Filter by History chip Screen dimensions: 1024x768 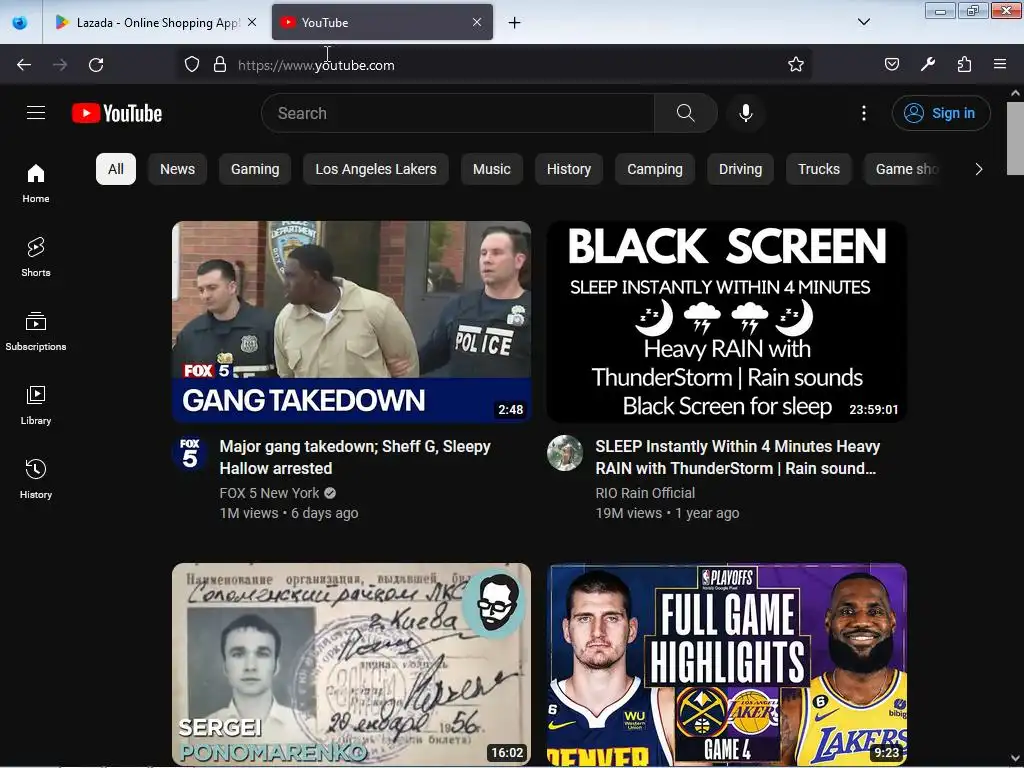pyautogui.click(x=569, y=169)
